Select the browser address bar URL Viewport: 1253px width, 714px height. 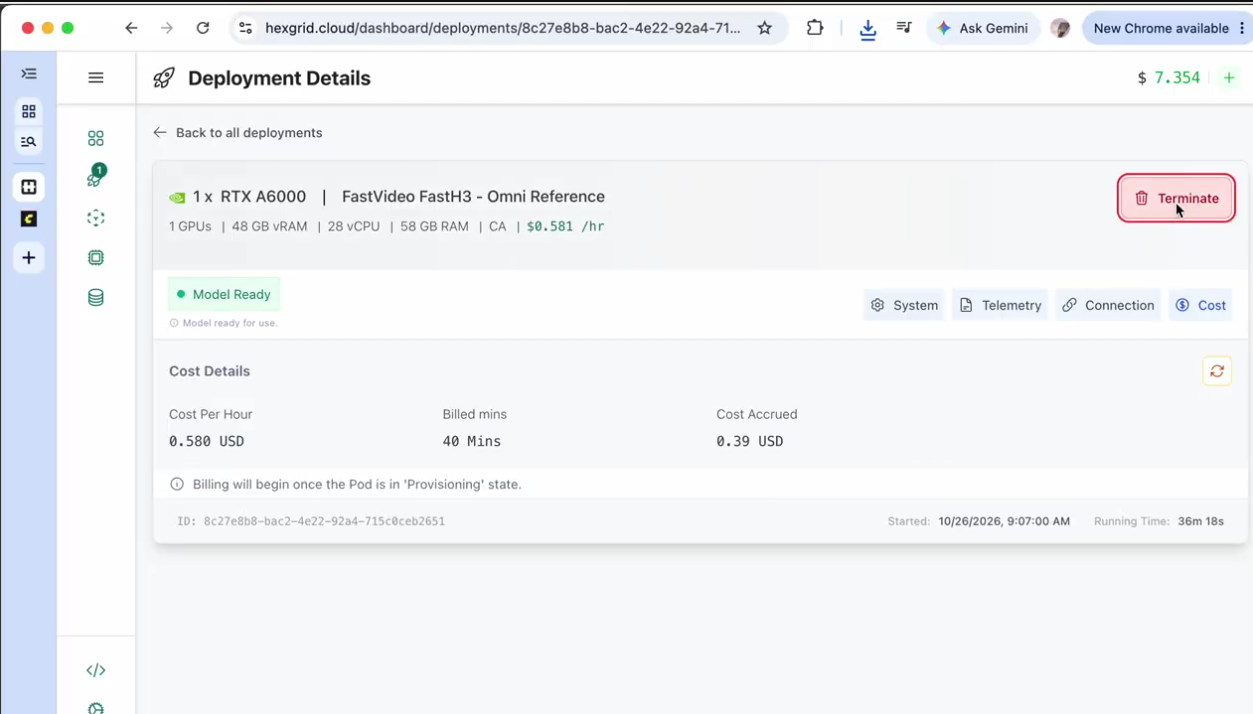[x=503, y=28]
